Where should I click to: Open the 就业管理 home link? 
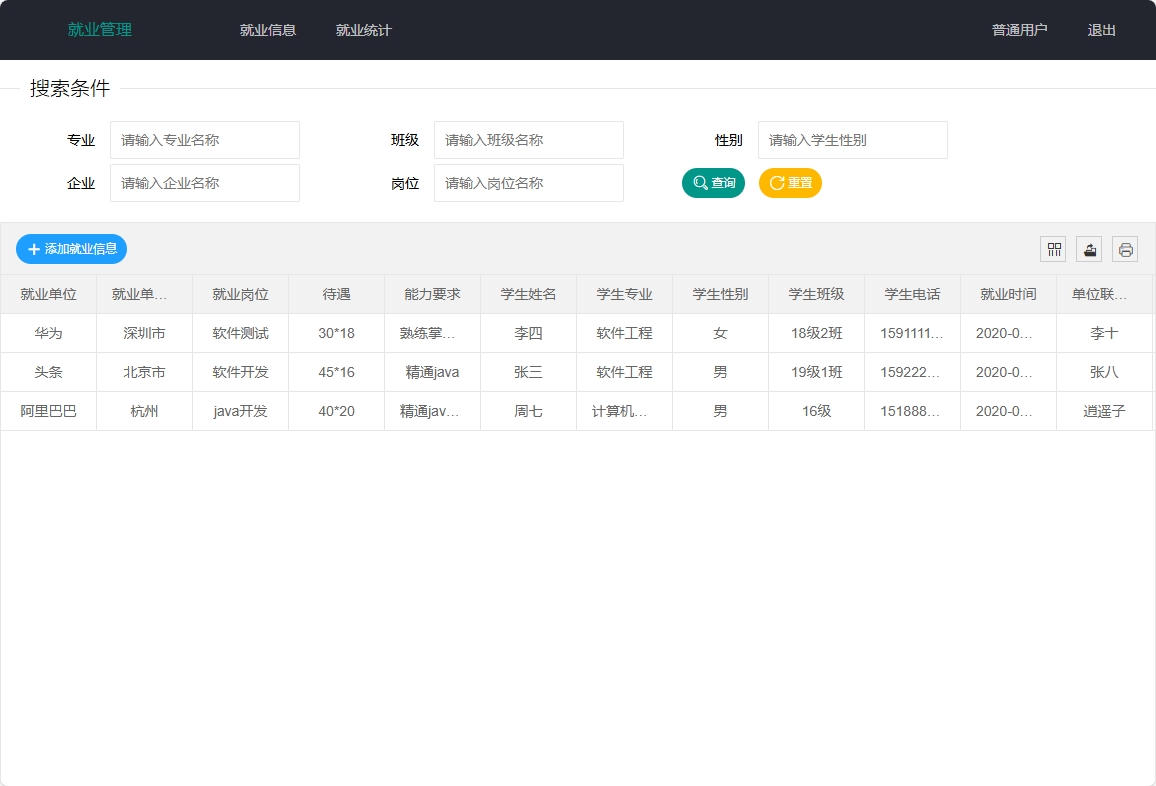pyautogui.click(x=98, y=30)
